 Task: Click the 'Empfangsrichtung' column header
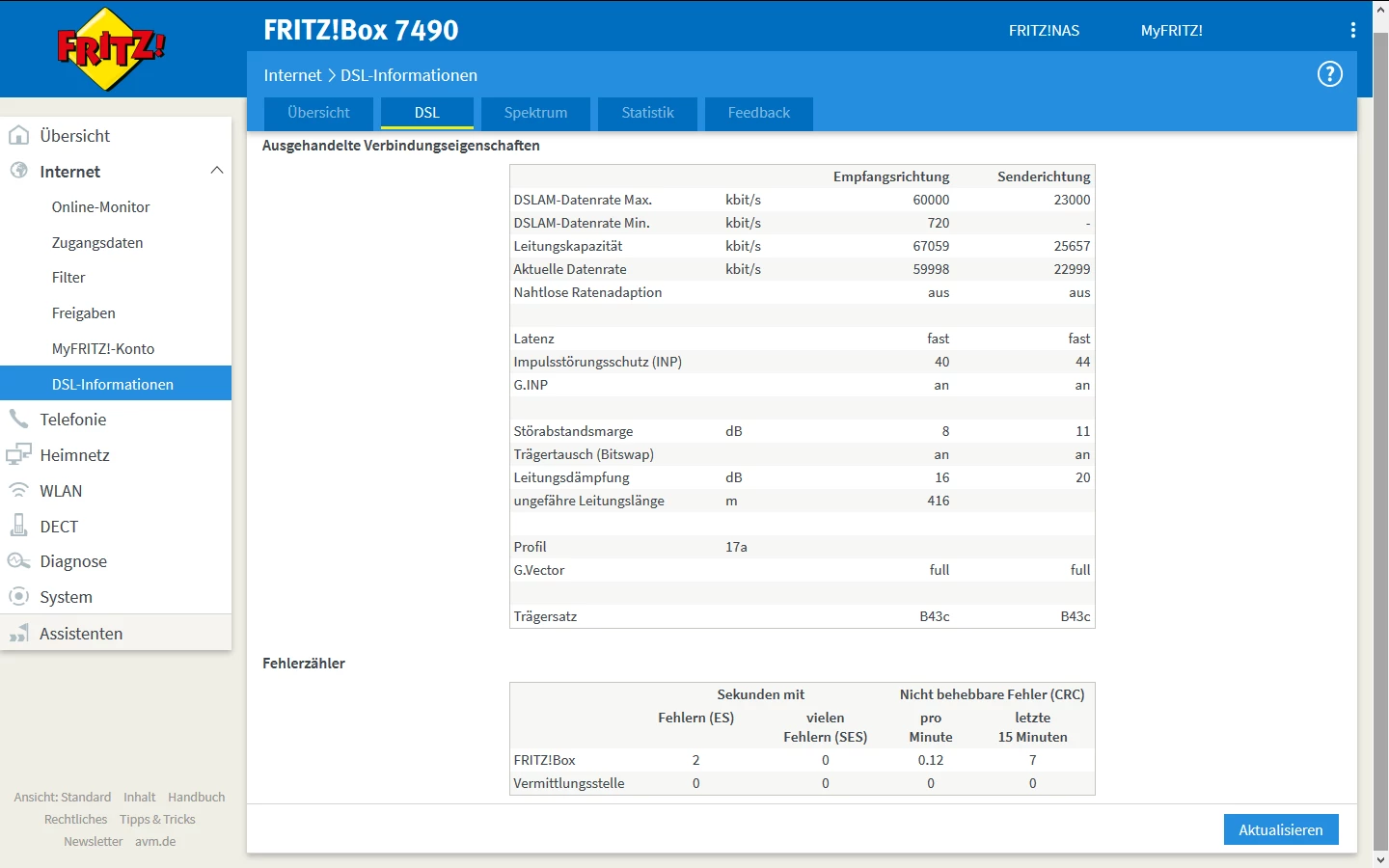(x=891, y=176)
